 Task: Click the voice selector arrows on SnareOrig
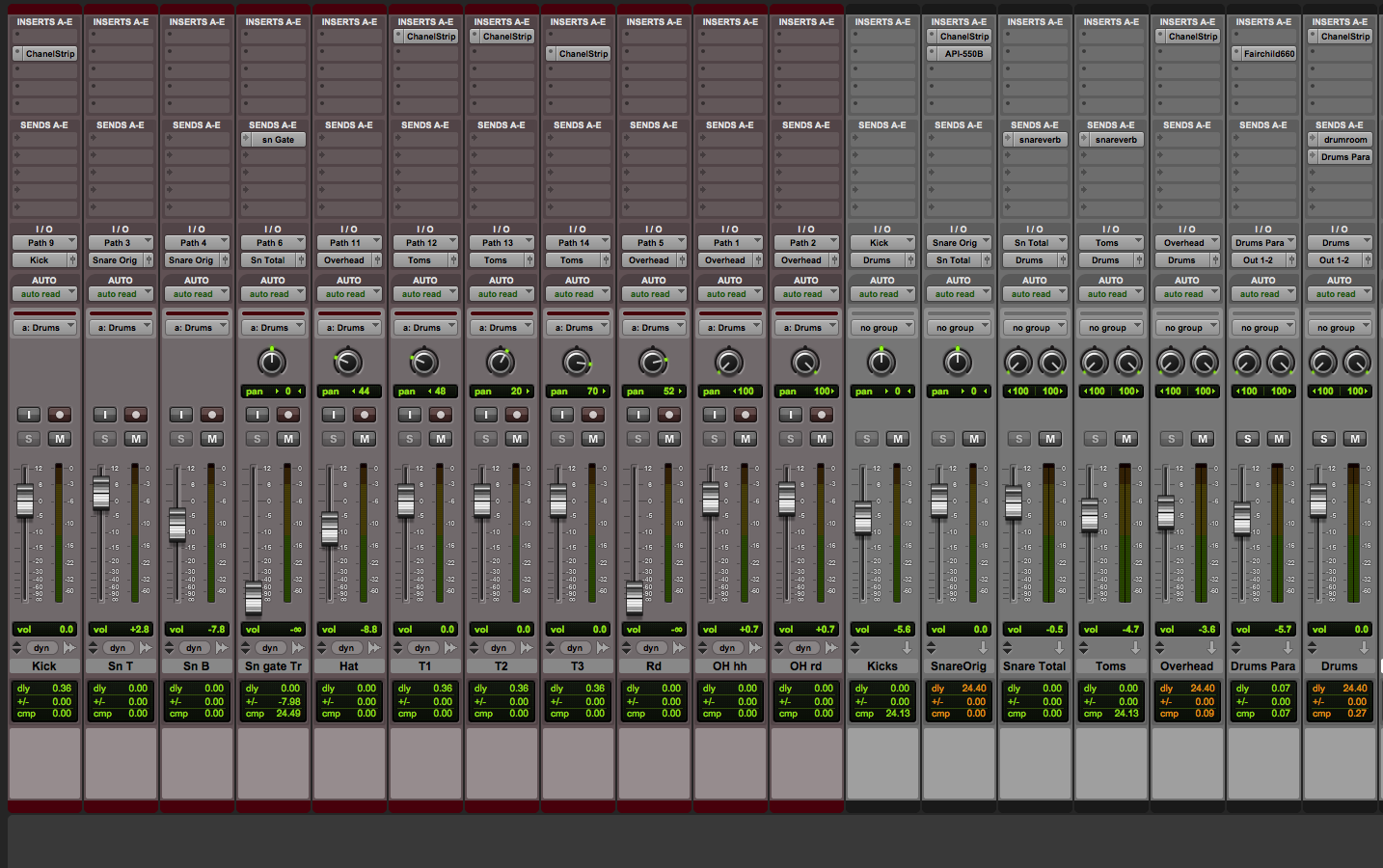pos(932,648)
